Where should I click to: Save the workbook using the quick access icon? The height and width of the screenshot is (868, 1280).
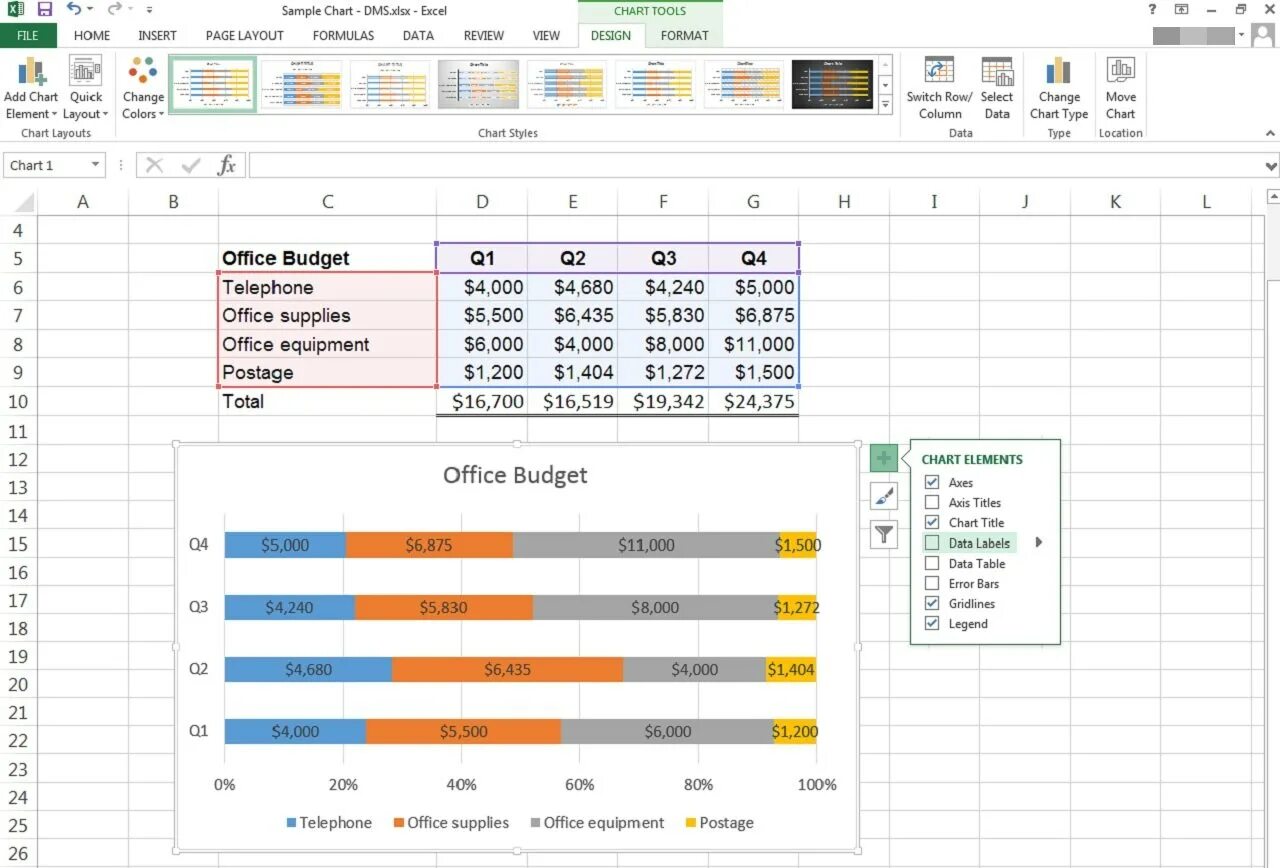45,9
